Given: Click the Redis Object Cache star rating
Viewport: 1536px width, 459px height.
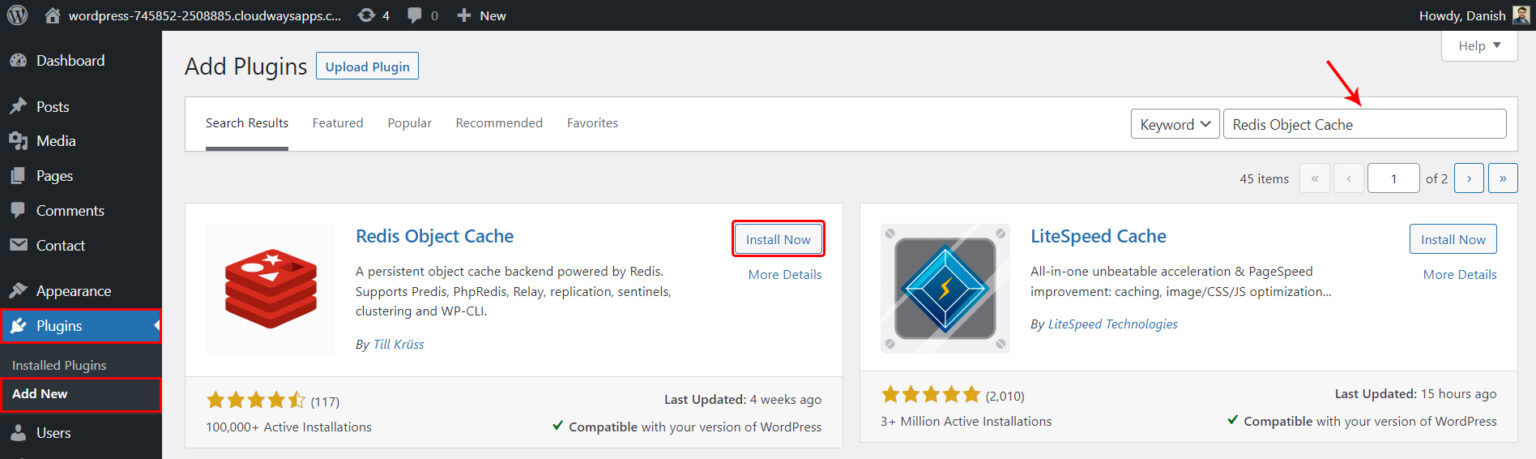Looking at the screenshot, I should click(256, 401).
